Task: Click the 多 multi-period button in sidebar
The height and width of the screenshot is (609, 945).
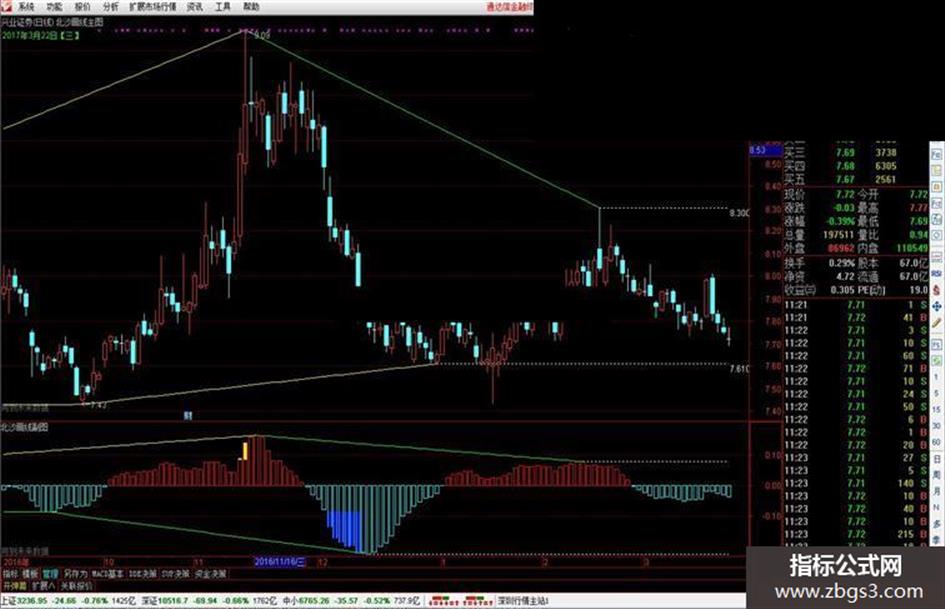Action: (x=937, y=523)
